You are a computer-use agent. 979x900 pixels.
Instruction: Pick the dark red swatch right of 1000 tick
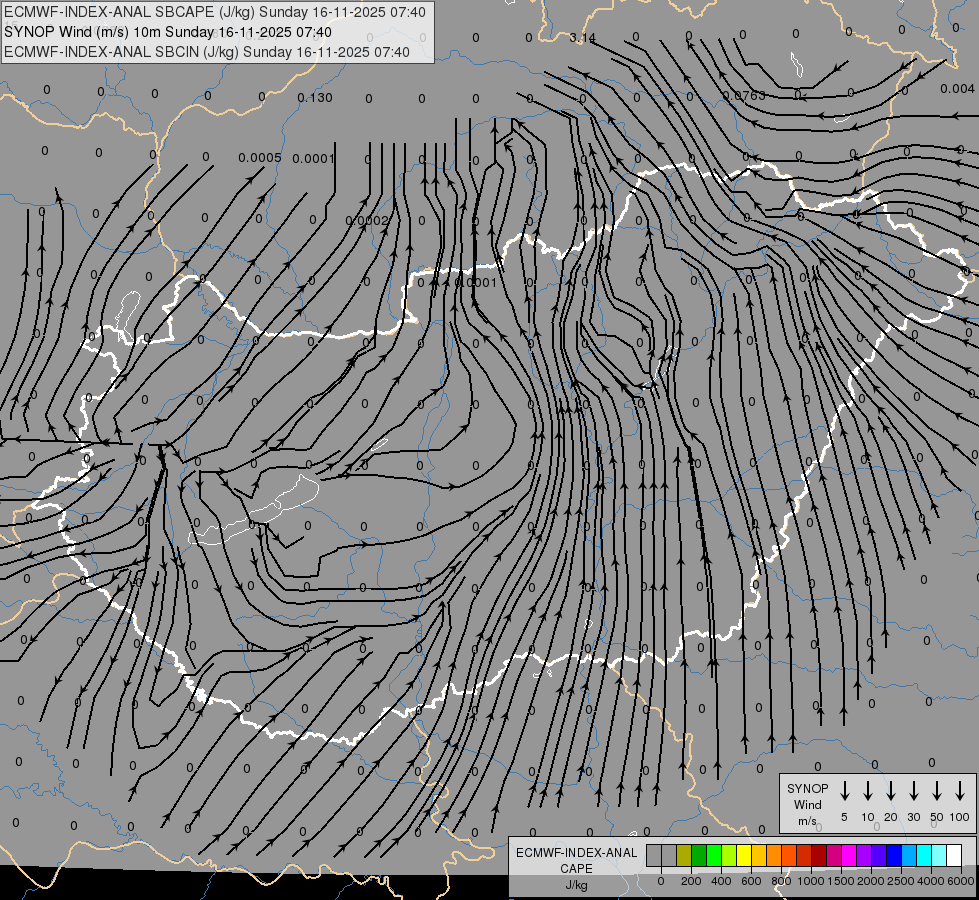click(819, 856)
